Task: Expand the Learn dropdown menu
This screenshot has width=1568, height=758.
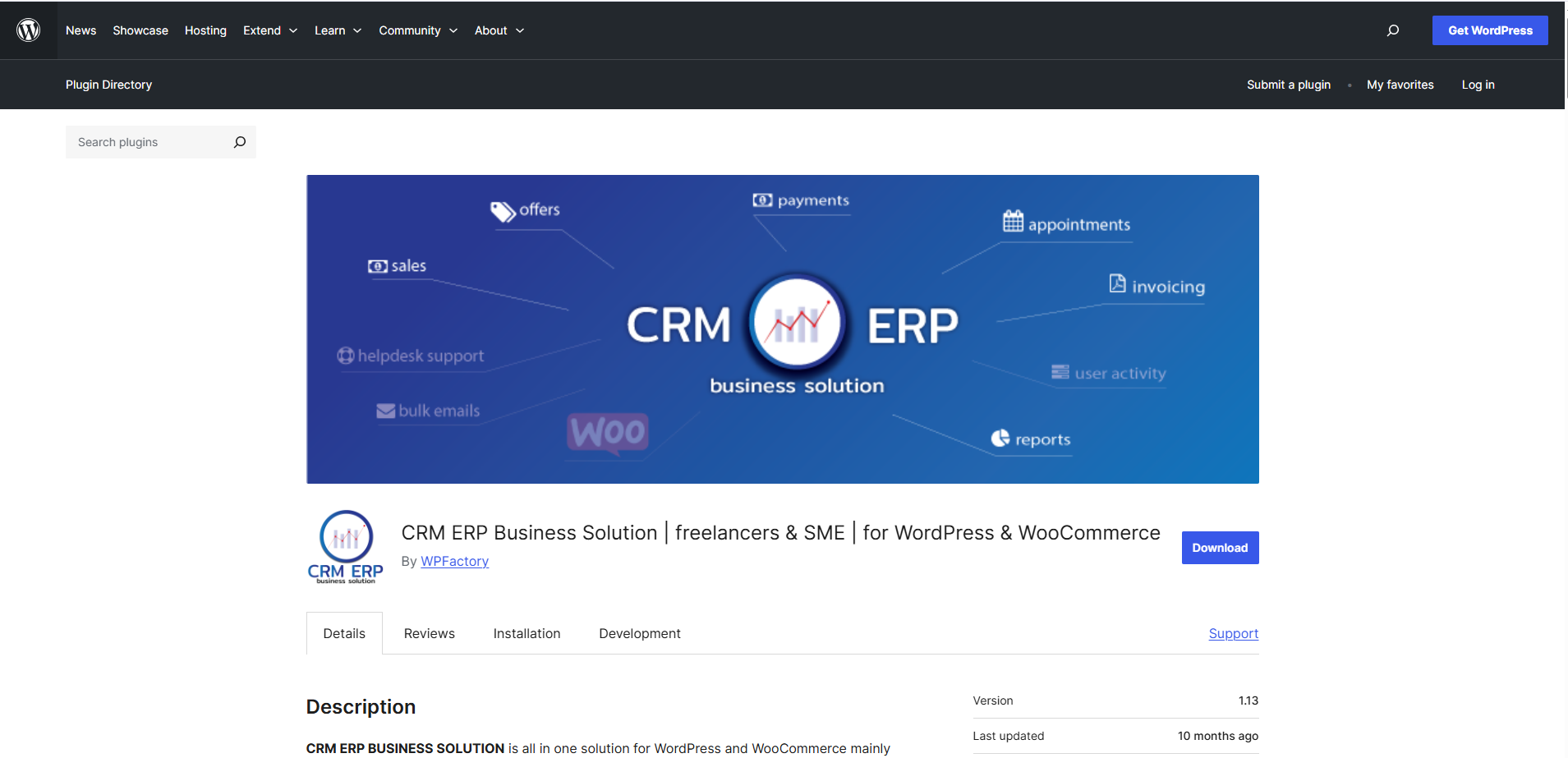Action: point(338,30)
